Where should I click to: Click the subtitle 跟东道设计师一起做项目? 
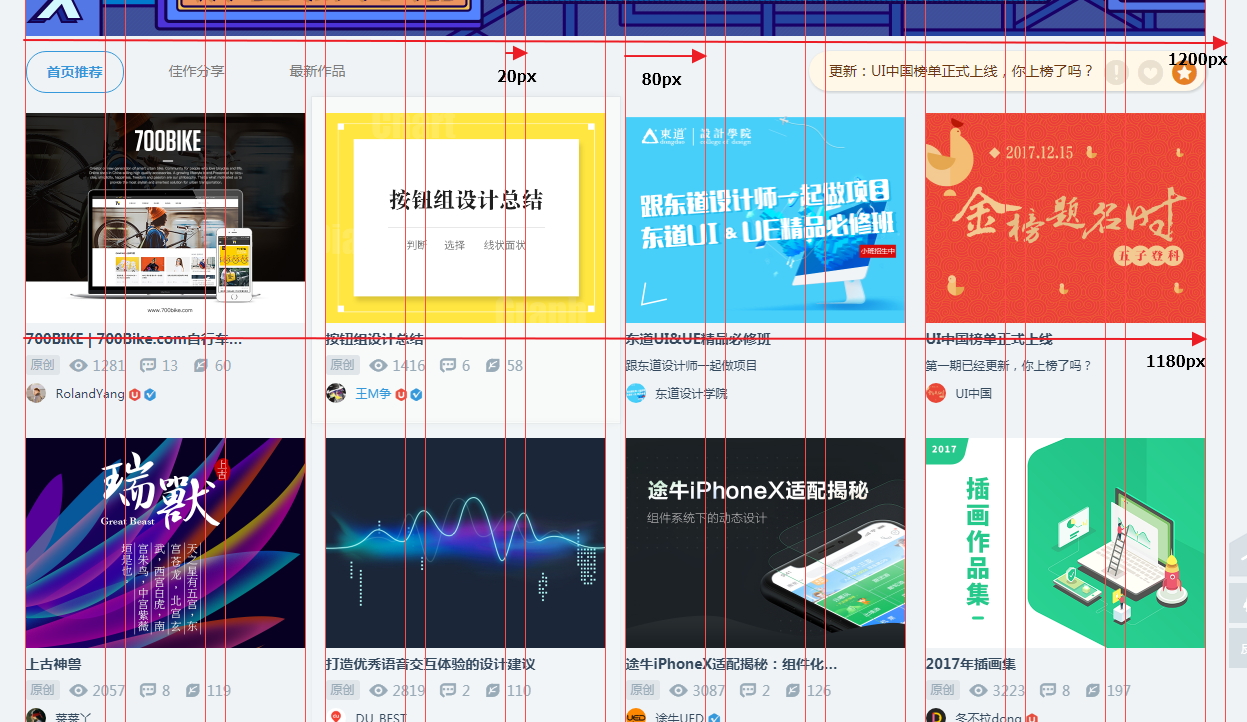point(692,366)
